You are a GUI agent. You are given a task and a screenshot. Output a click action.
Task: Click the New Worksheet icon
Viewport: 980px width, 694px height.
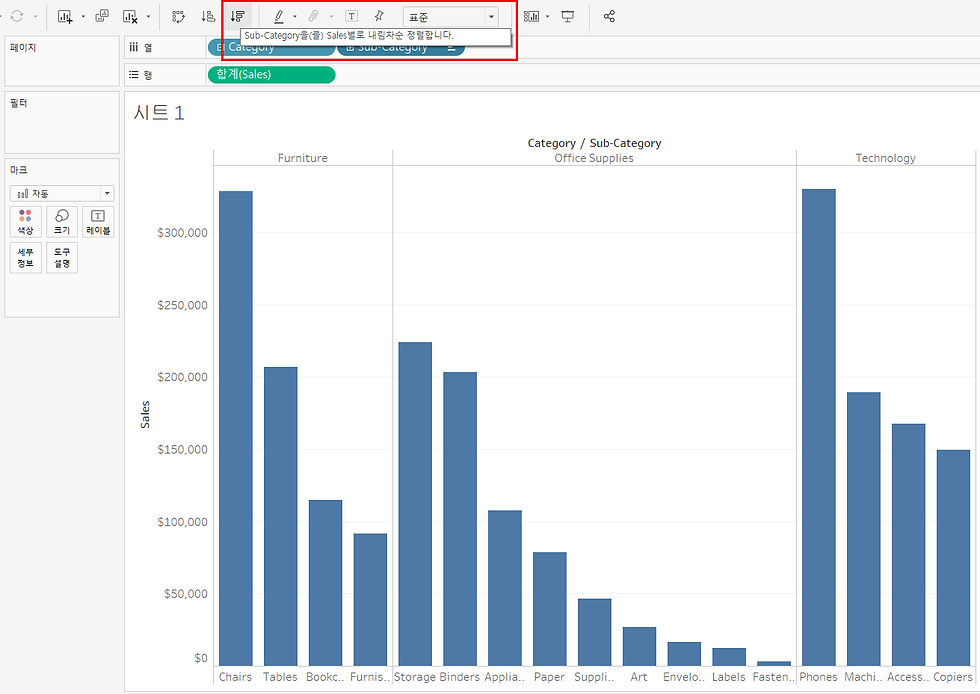coord(64,16)
